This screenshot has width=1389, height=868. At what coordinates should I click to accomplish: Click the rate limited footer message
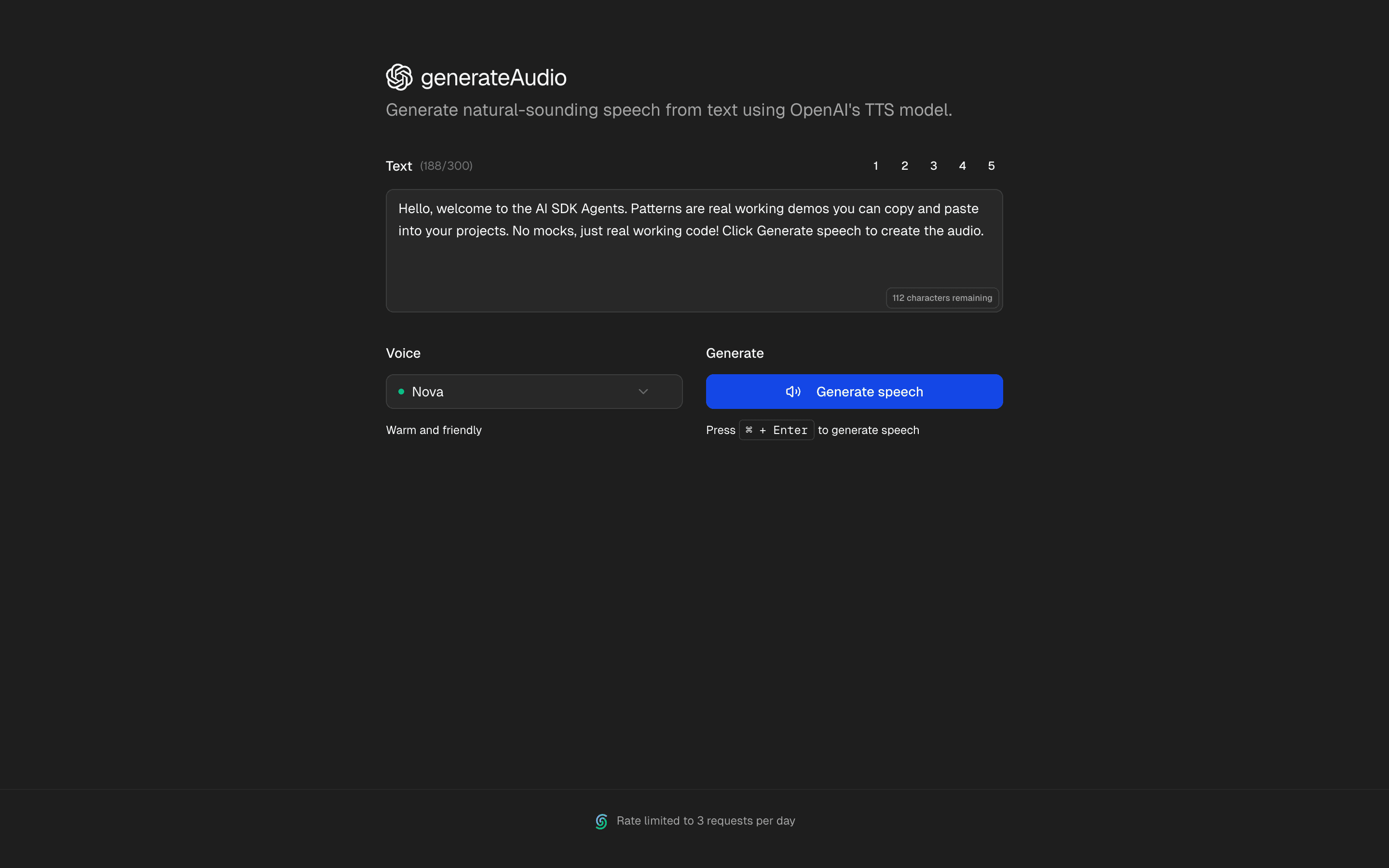click(706, 821)
